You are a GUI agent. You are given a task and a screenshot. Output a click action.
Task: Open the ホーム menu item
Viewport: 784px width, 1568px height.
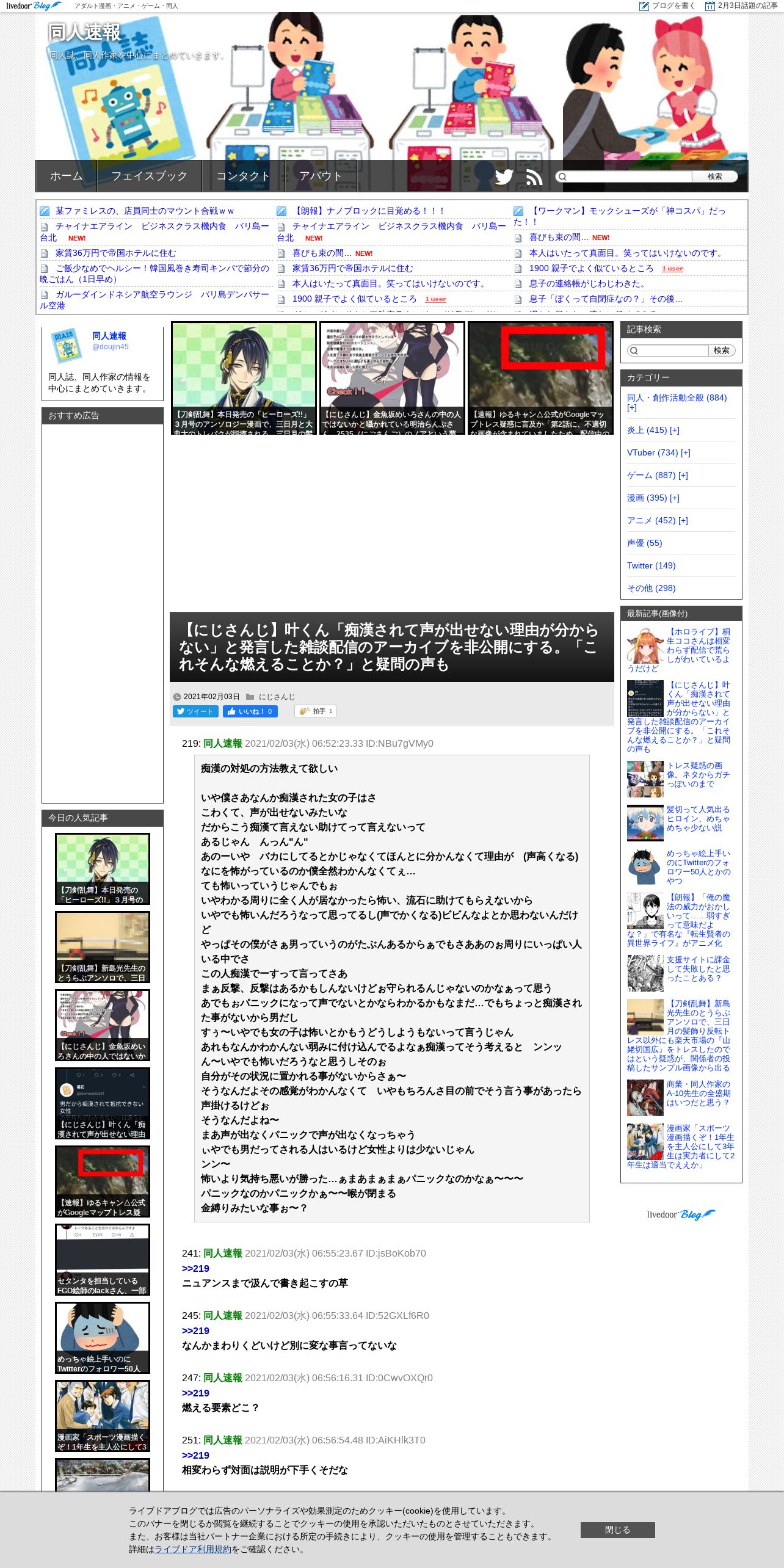point(66,176)
